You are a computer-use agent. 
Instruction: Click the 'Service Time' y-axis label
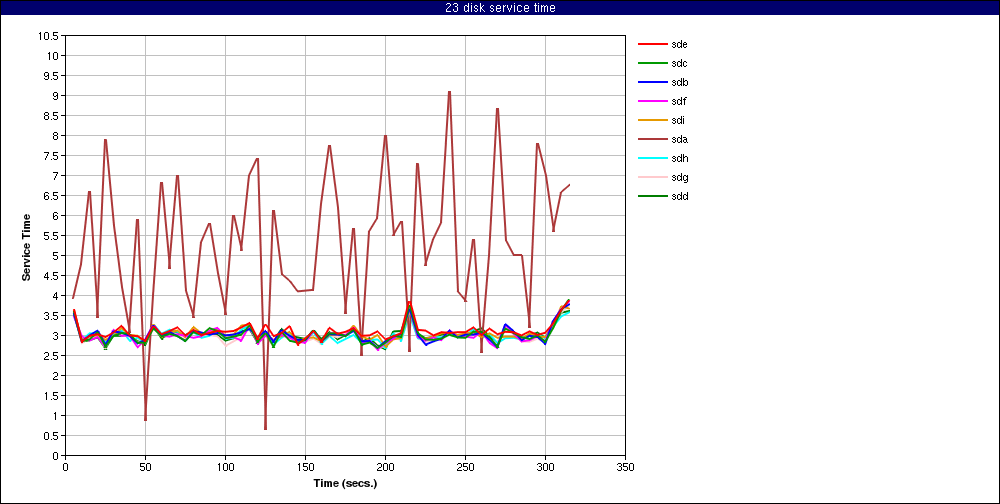pos(26,248)
